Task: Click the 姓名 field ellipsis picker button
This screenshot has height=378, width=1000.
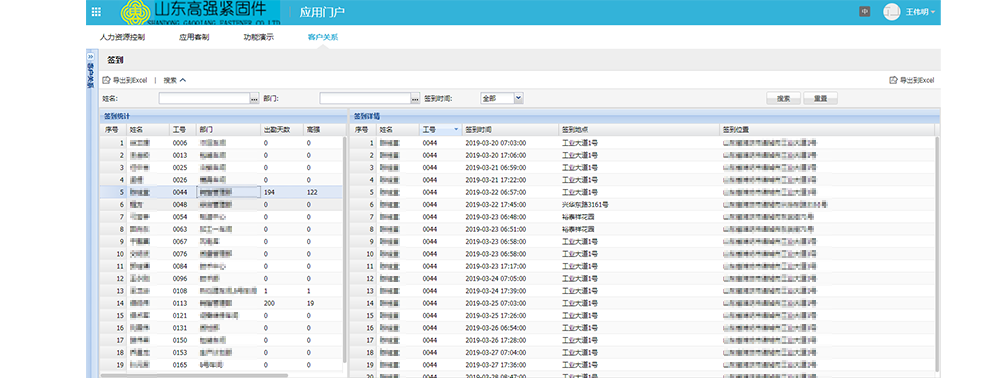Action: pyautogui.click(x=254, y=99)
